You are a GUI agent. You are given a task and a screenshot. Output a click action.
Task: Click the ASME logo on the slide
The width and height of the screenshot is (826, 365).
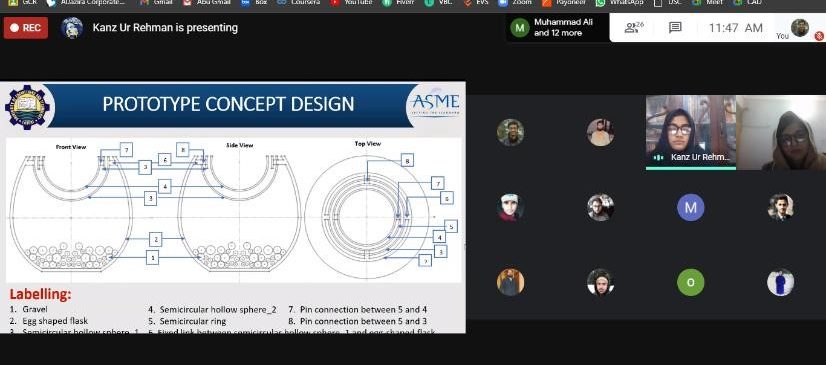(x=435, y=103)
